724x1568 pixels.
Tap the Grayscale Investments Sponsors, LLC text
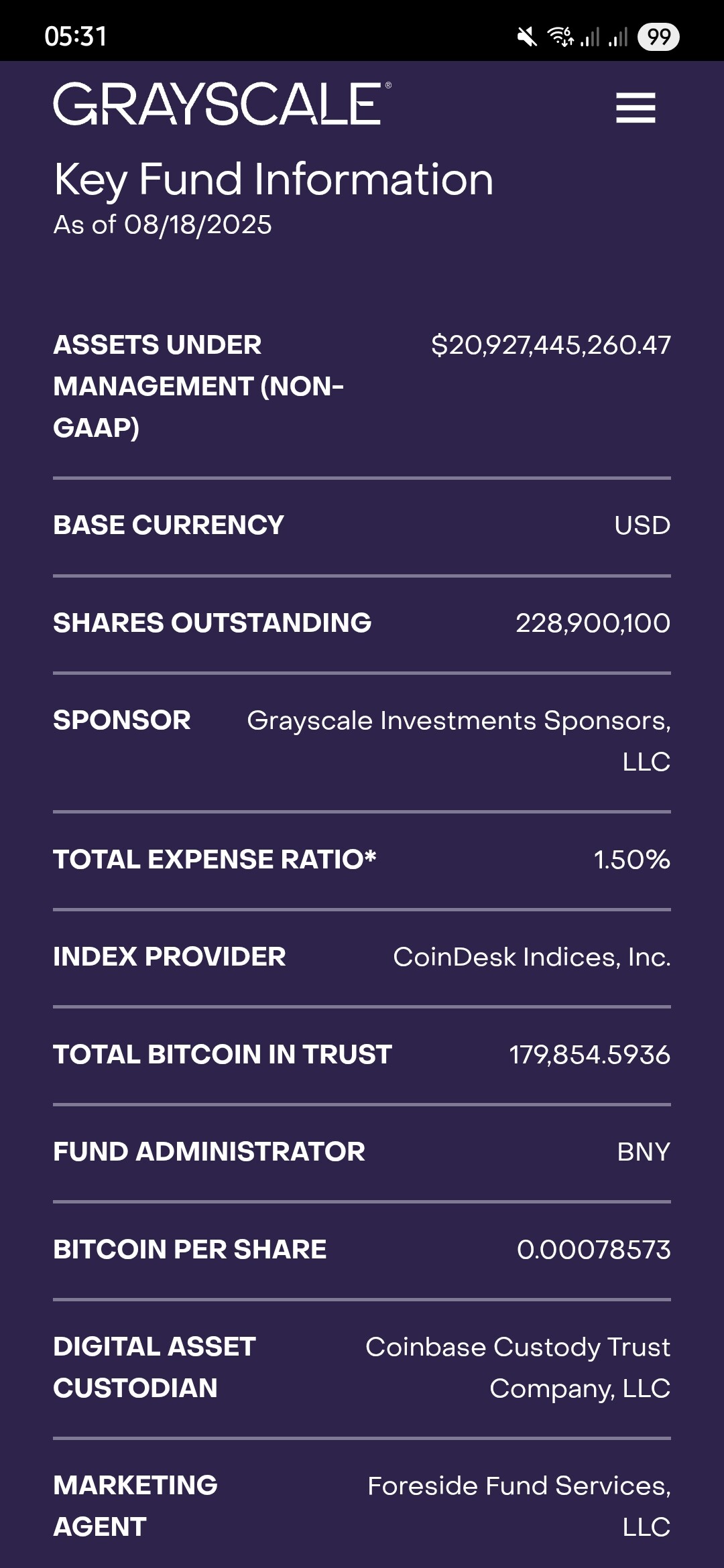point(459,740)
